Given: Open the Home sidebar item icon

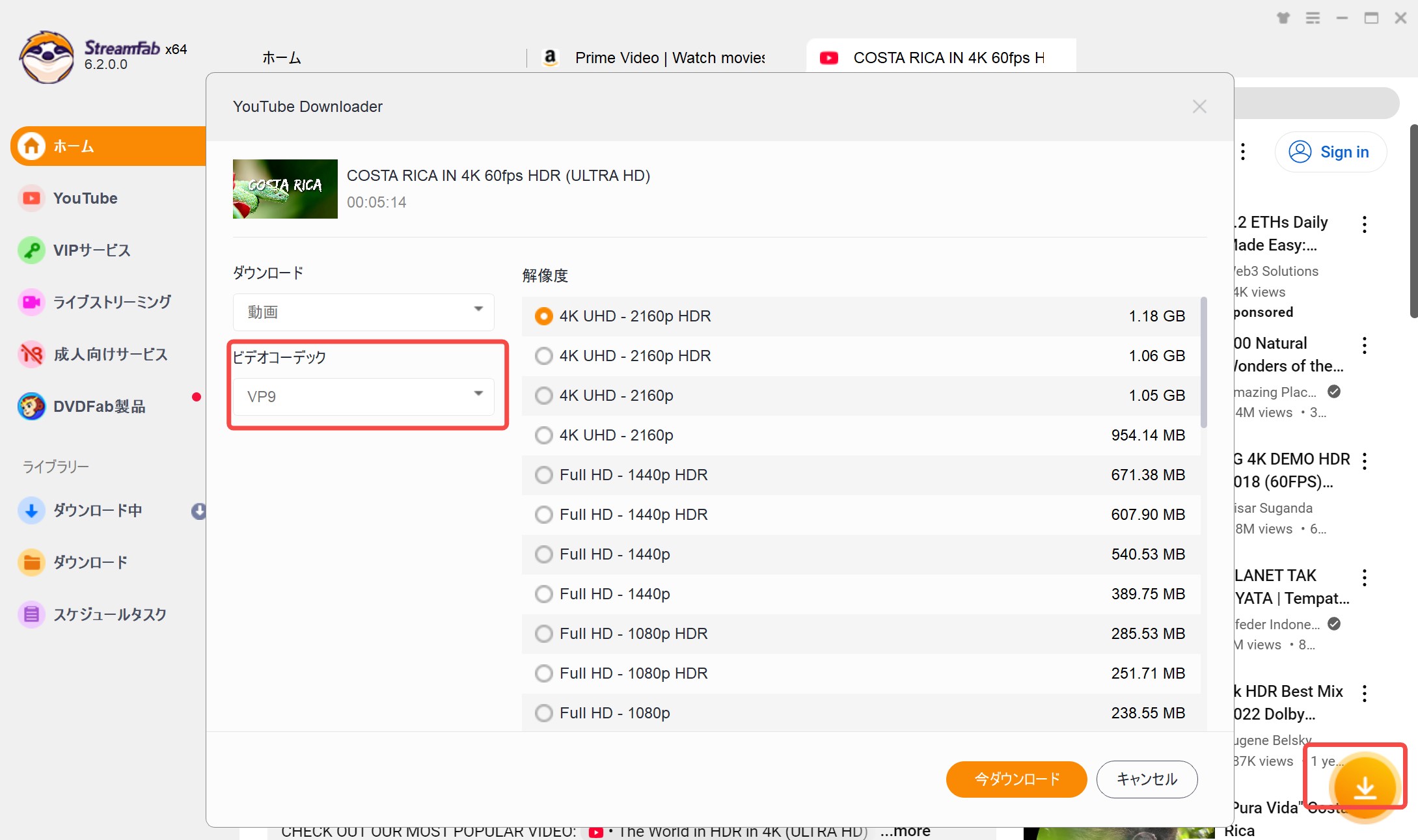Looking at the screenshot, I should 31,146.
